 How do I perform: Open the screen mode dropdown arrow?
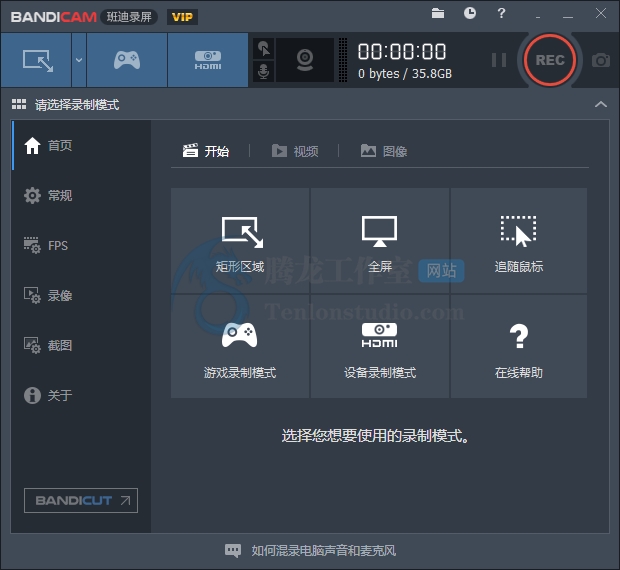(79, 60)
